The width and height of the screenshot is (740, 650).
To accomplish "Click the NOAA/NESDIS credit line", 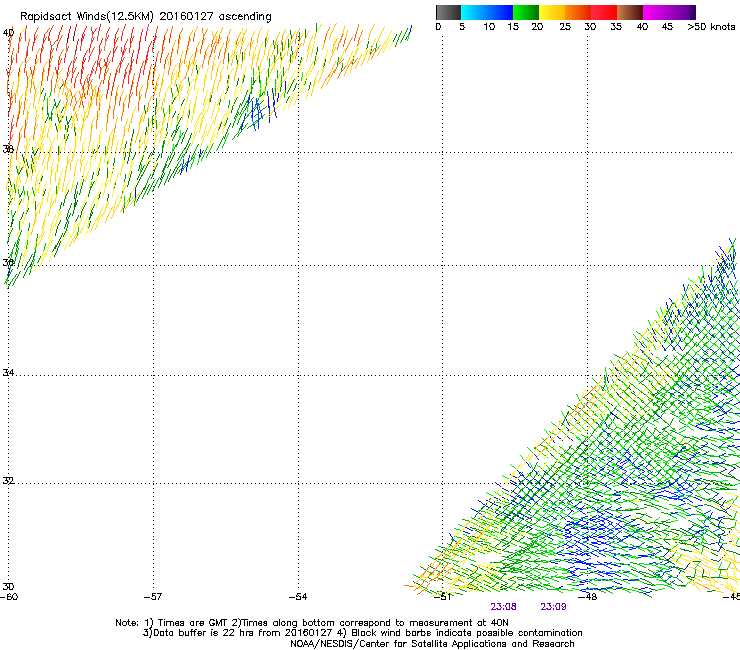I will click(x=432, y=644).
